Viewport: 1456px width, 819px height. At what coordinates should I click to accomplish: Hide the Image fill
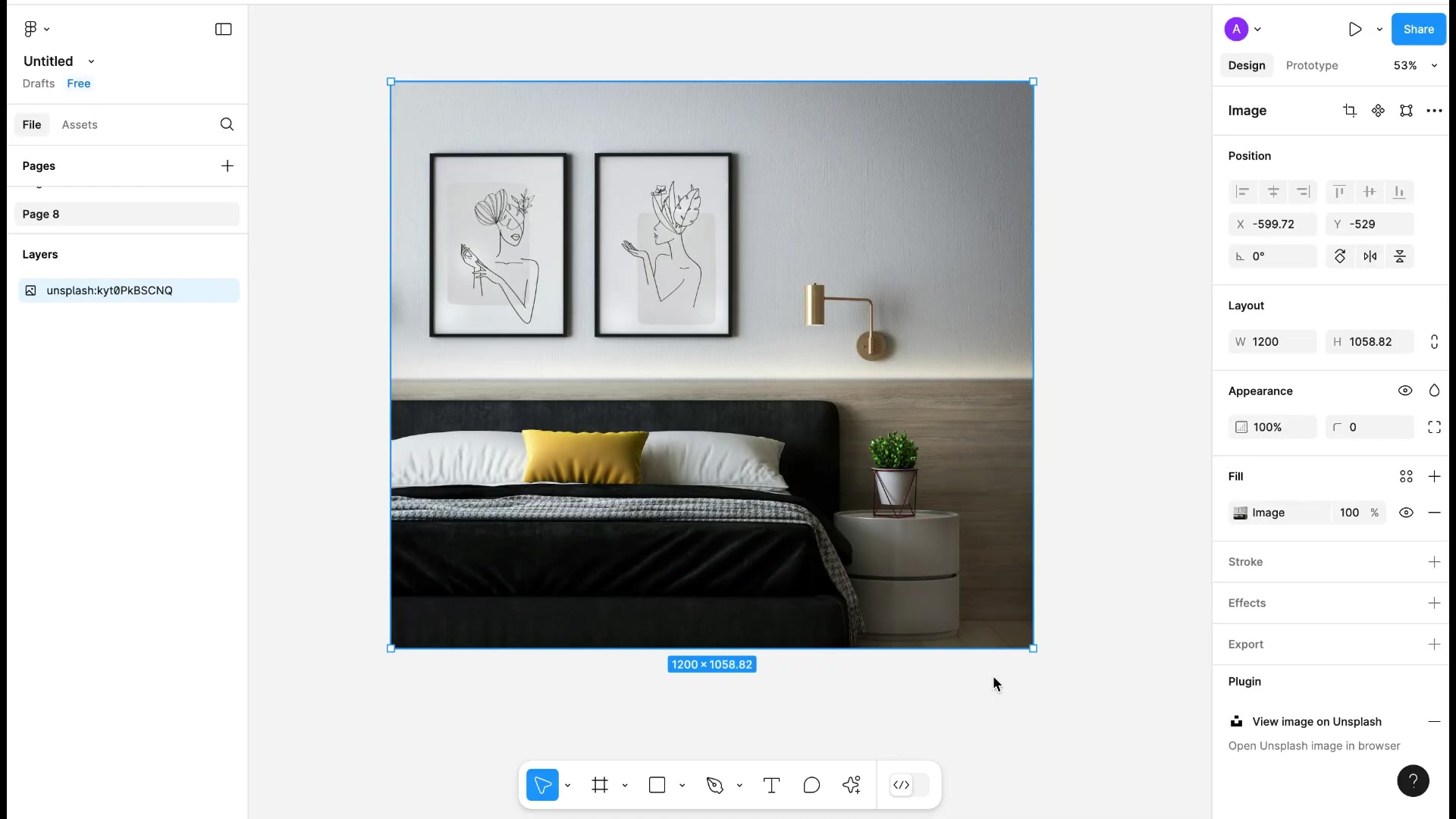(1407, 513)
